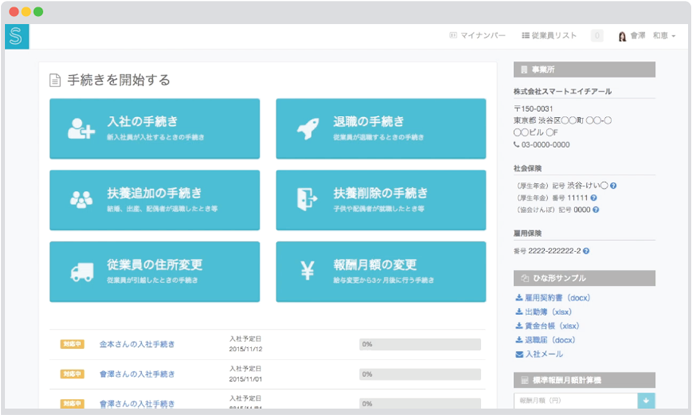Click the 報酬月額 (円) input field
Image resolution: width=692 pixels, height=416 pixels.
click(575, 401)
